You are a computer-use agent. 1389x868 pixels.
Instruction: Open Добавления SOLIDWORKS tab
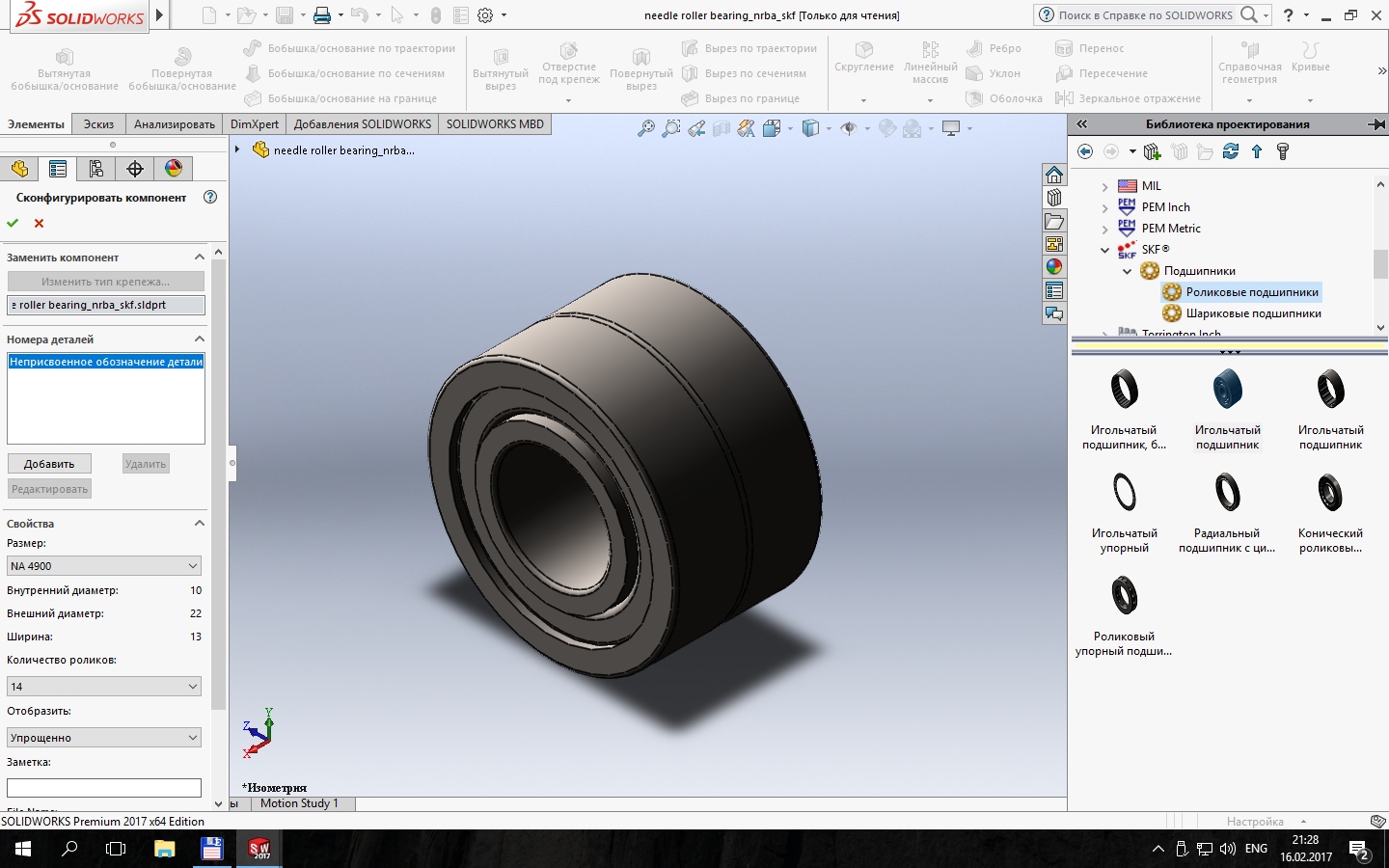[x=363, y=124]
